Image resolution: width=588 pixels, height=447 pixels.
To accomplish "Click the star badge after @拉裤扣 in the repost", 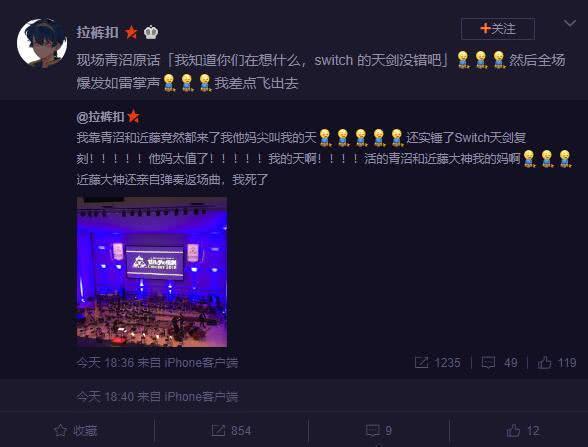I will pyautogui.click(x=134, y=117).
